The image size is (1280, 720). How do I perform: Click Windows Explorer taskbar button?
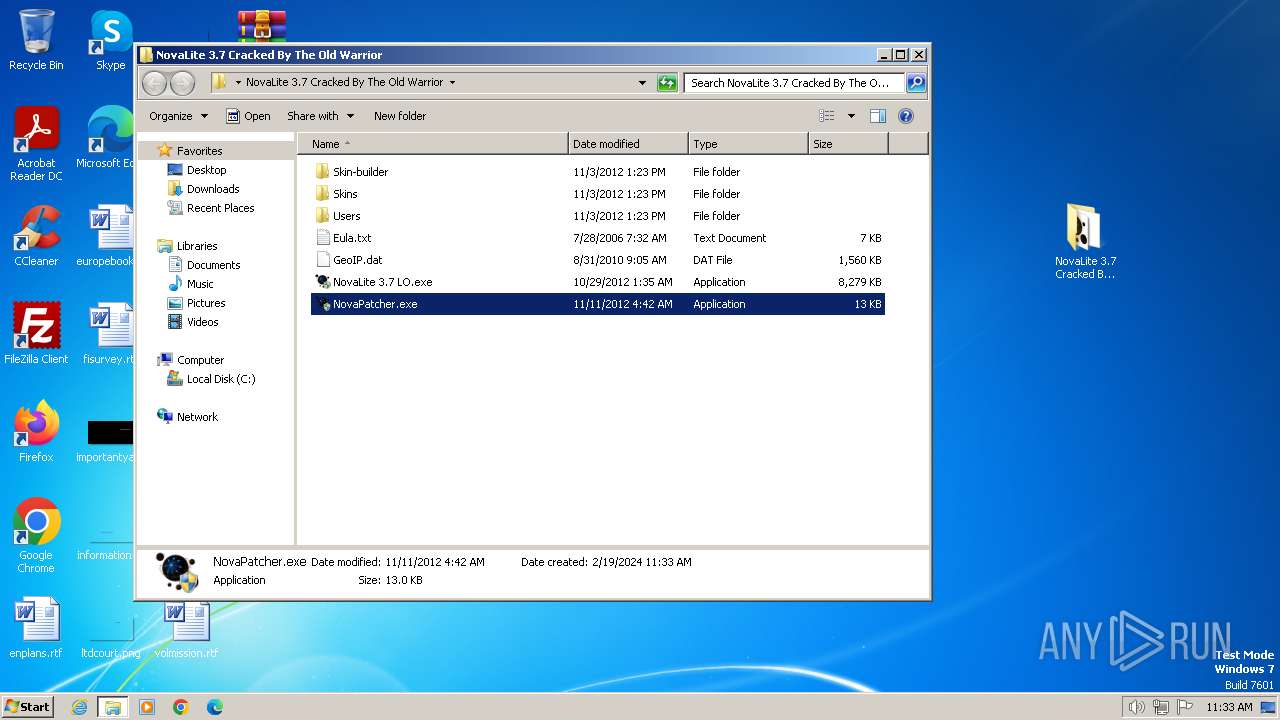pyautogui.click(x=112, y=707)
